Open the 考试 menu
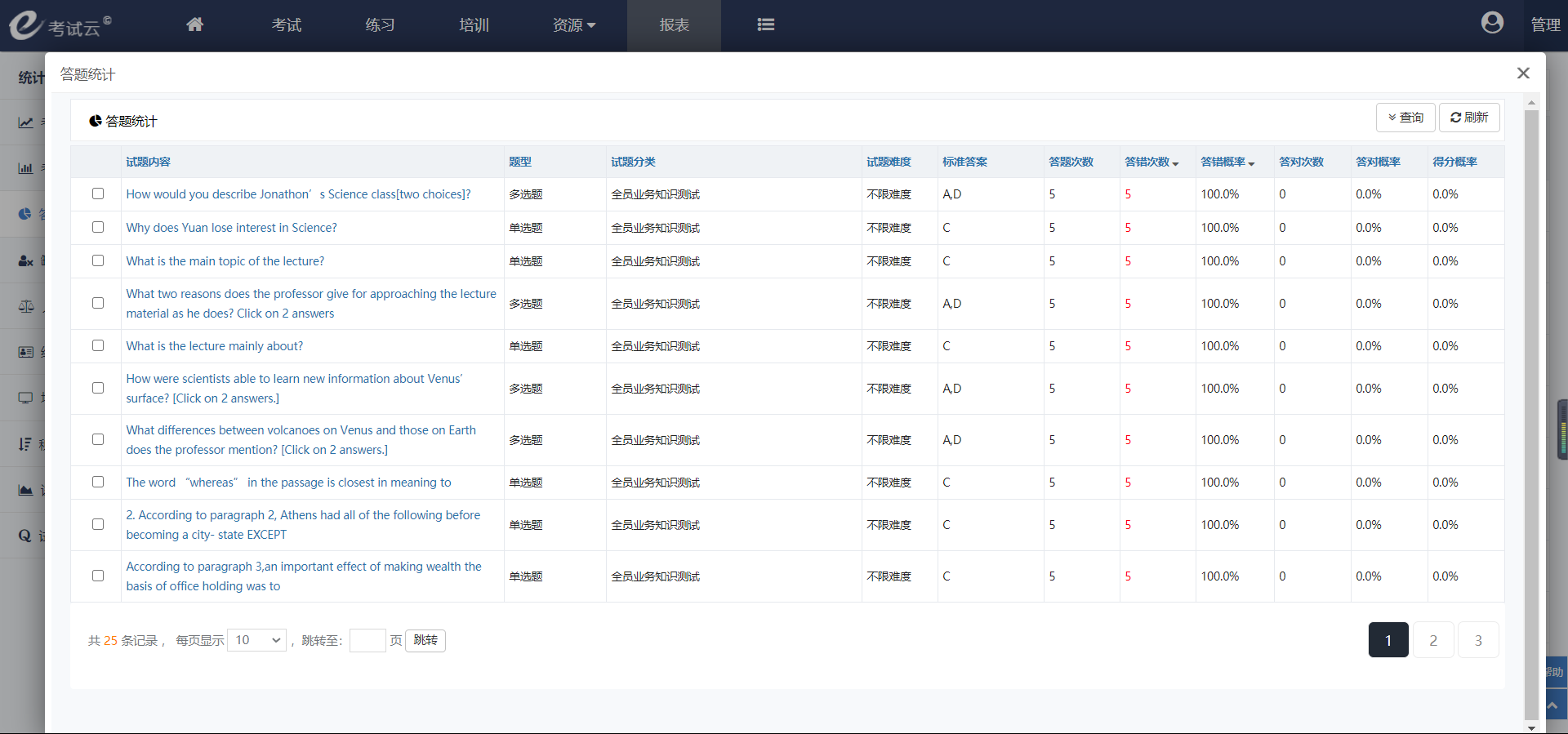1568x734 pixels. (x=287, y=25)
